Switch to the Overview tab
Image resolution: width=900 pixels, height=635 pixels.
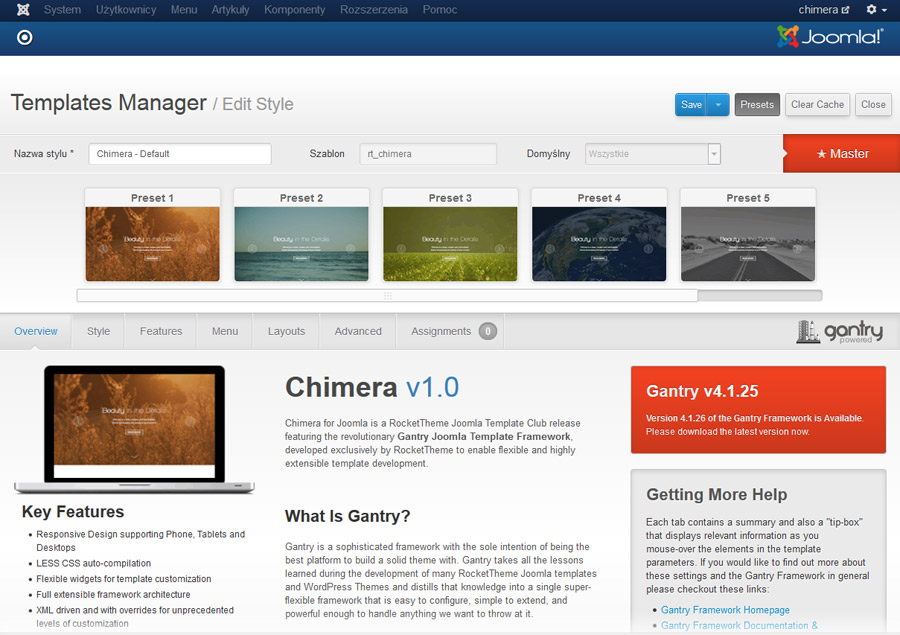36,331
